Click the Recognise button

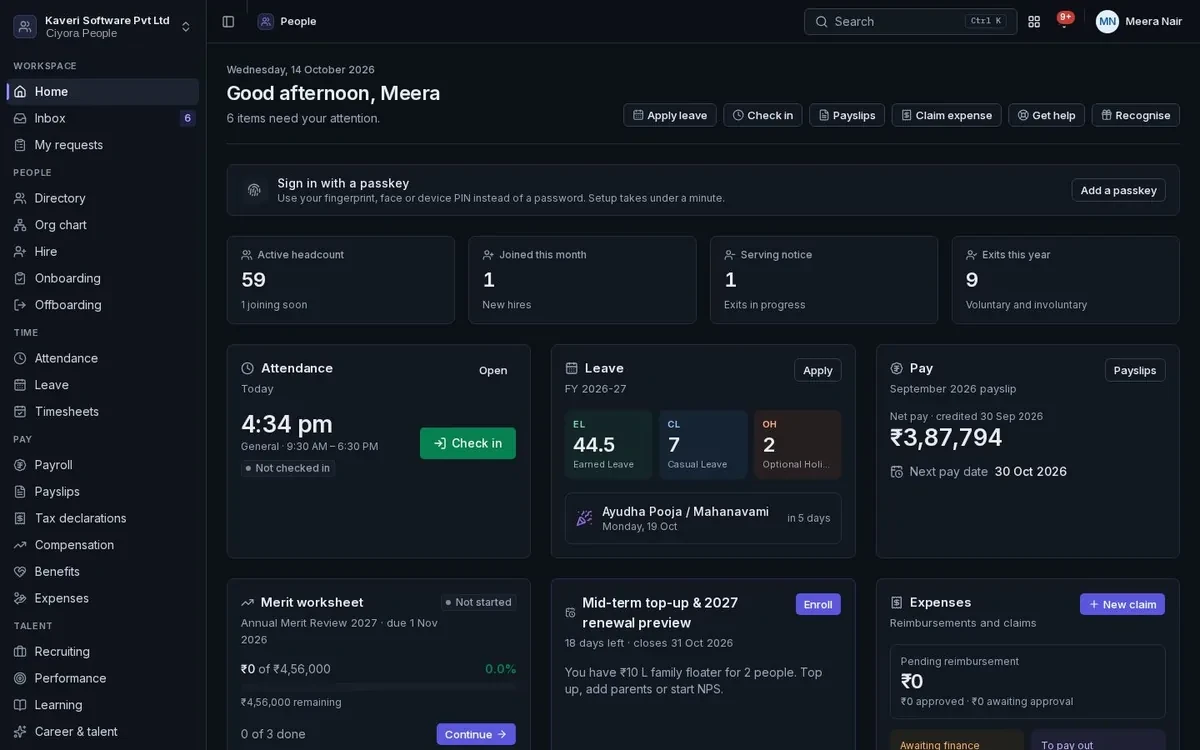point(1136,115)
